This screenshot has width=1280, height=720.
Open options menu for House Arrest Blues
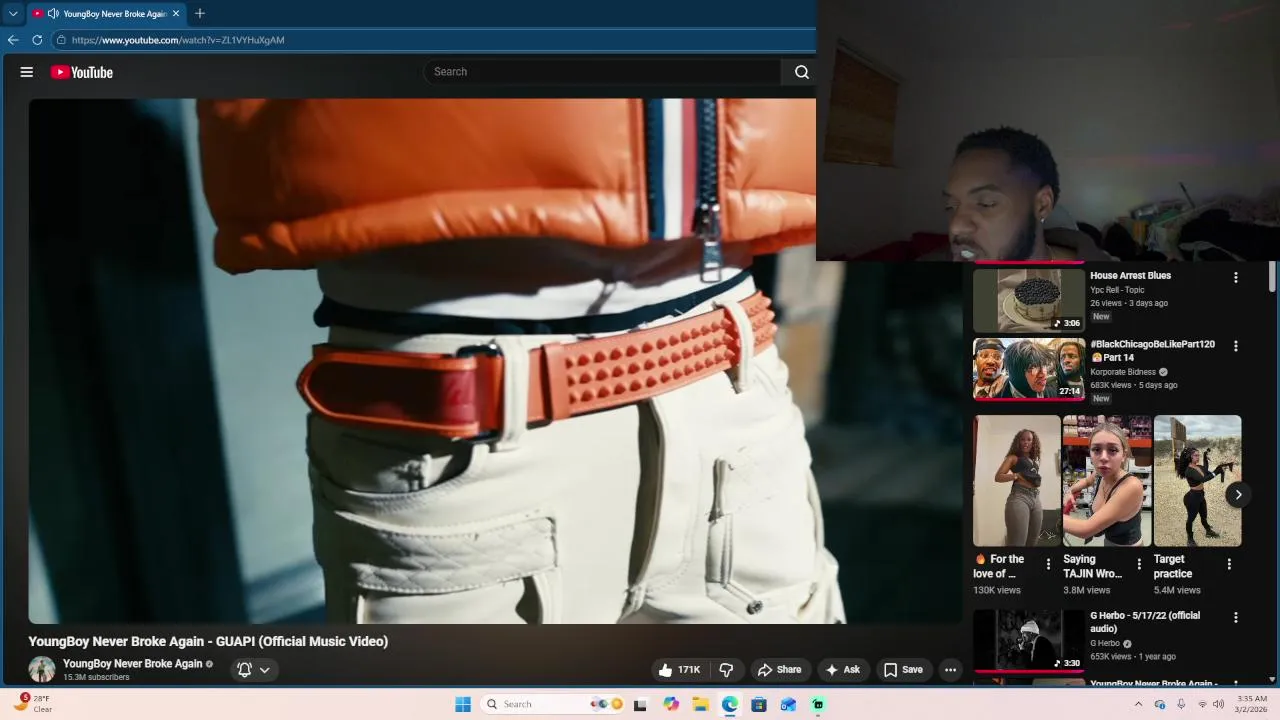pyautogui.click(x=1236, y=277)
